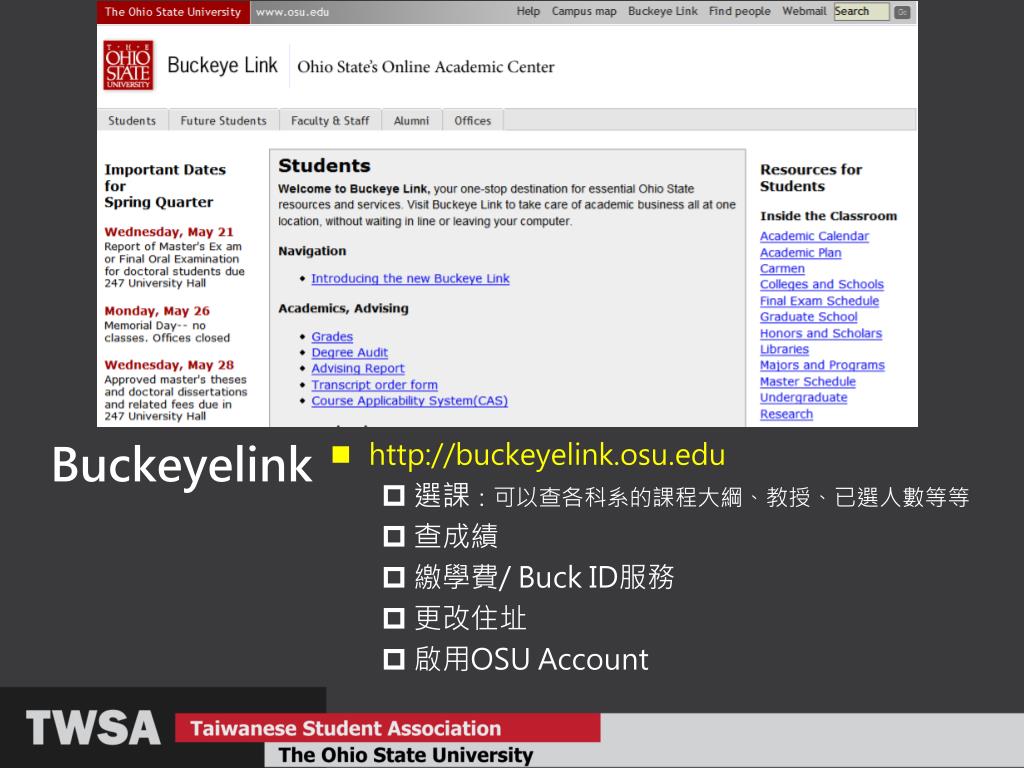Click the Buckeye Link page title
1024x768 pixels.
222,65
